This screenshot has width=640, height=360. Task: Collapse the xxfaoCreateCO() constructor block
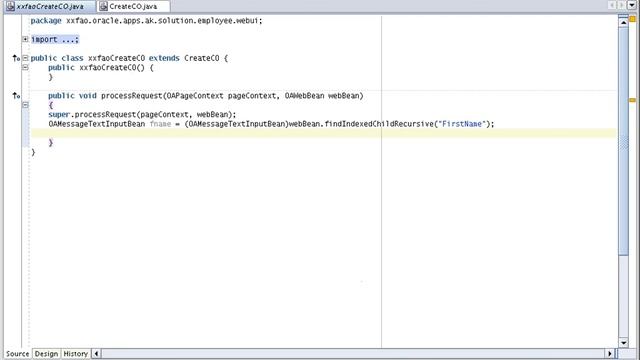(x=25, y=67)
